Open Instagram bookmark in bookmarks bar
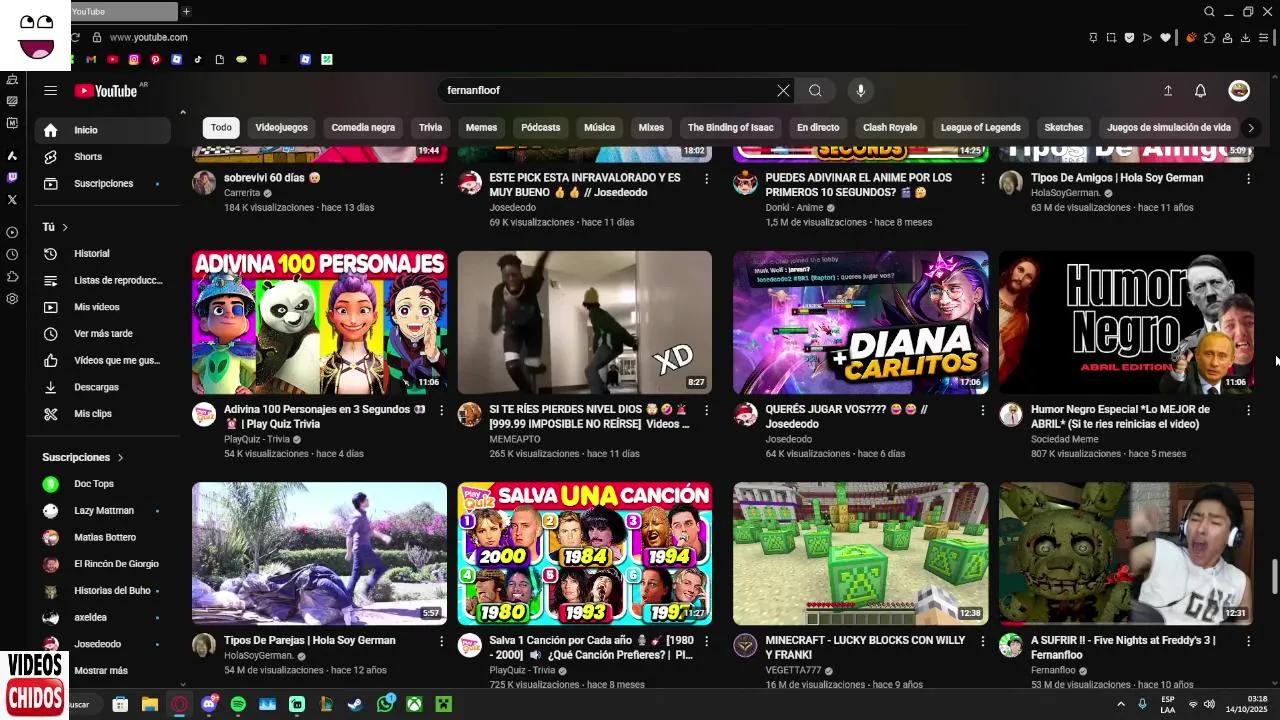This screenshot has width=1280, height=720. point(133,59)
